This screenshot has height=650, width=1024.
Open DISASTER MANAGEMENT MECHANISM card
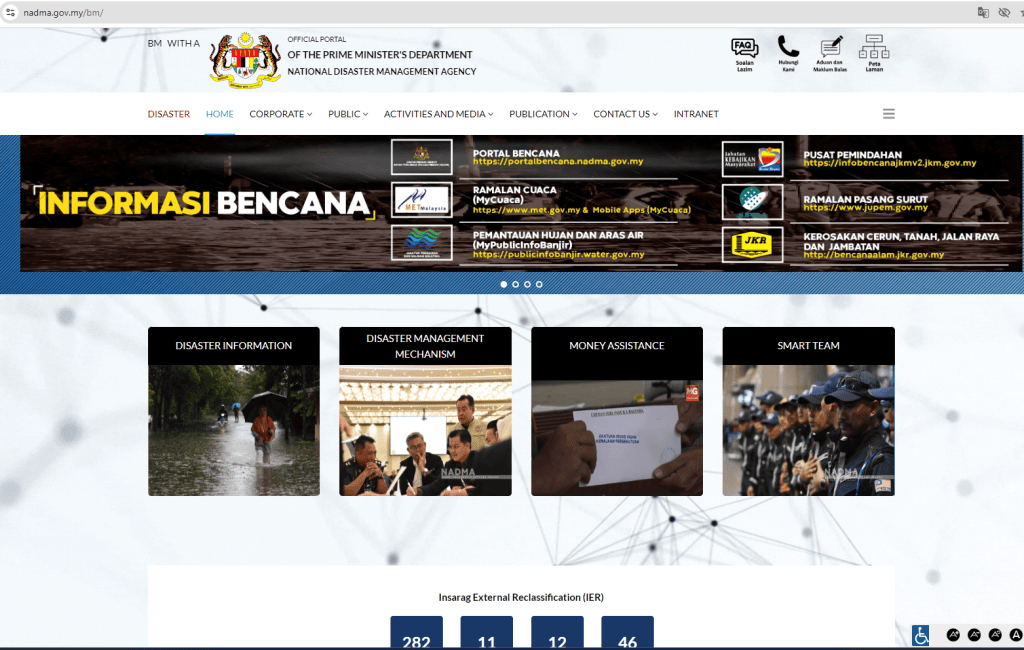(x=425, y=412)
